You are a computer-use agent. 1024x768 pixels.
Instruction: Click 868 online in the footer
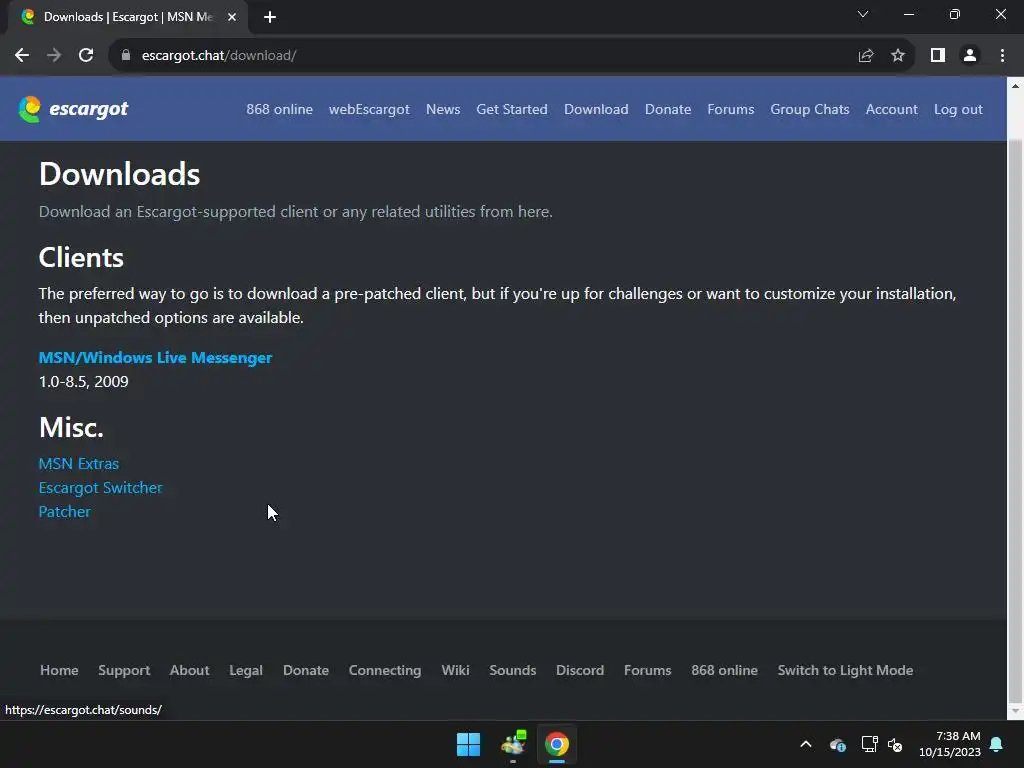coord(724,670)
